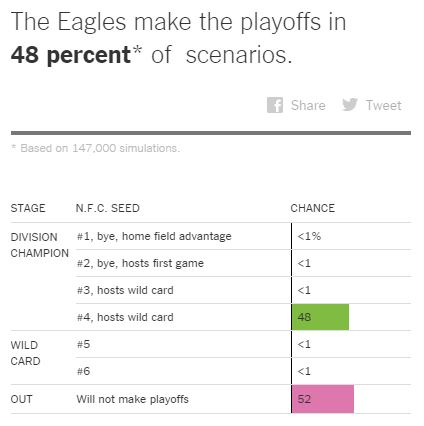This screenshot has height=426, width=424.
Task: Click the Twitter bird icon
Action: (350, 105)
